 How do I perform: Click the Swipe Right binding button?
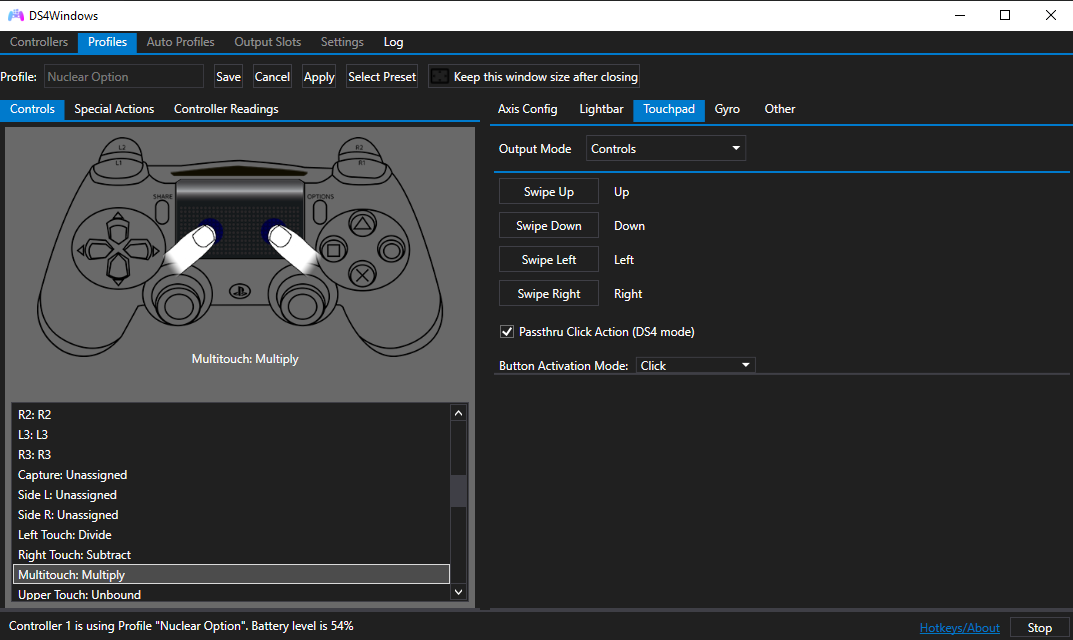(x=549, y=294)
